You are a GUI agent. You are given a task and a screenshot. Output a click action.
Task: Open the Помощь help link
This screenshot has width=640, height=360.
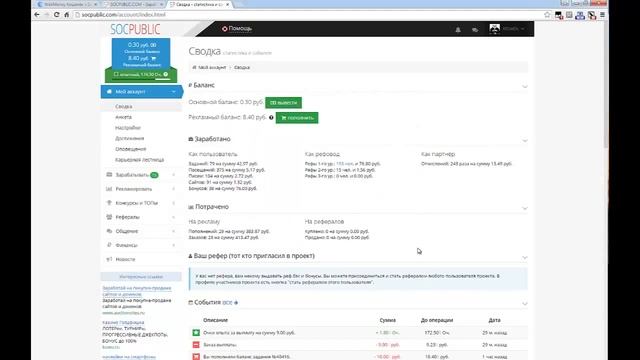[237, 29]
